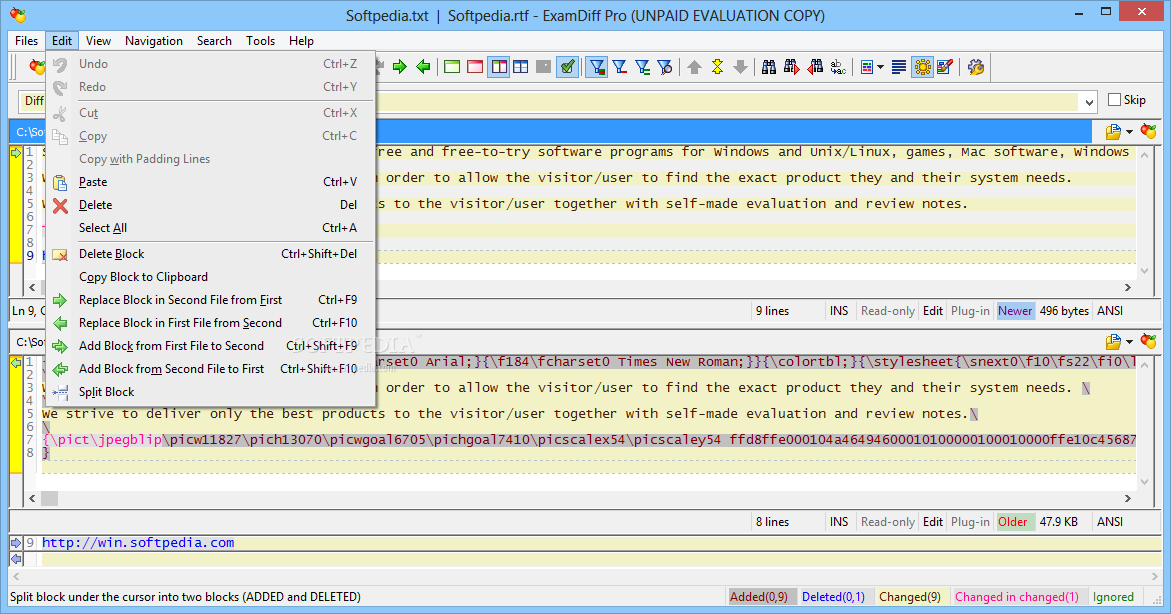1171x614 pixels.
Task: Click the green left arrow toolbar icon
Action: pyautogui.click(x=423, y=67)
